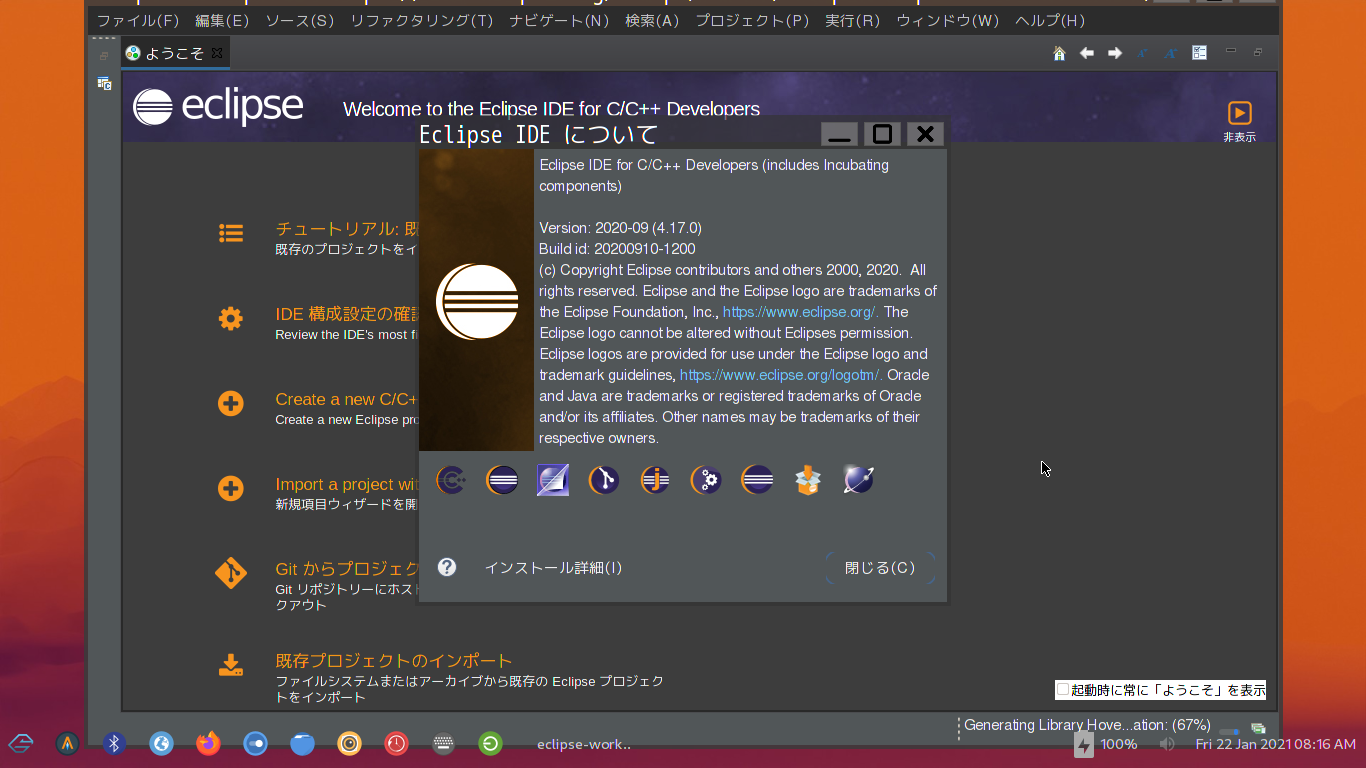This screenshot has height=768, width=1366.
Task: Click eclipse-work.. window entry in taskbar
Action: point(584,744)
